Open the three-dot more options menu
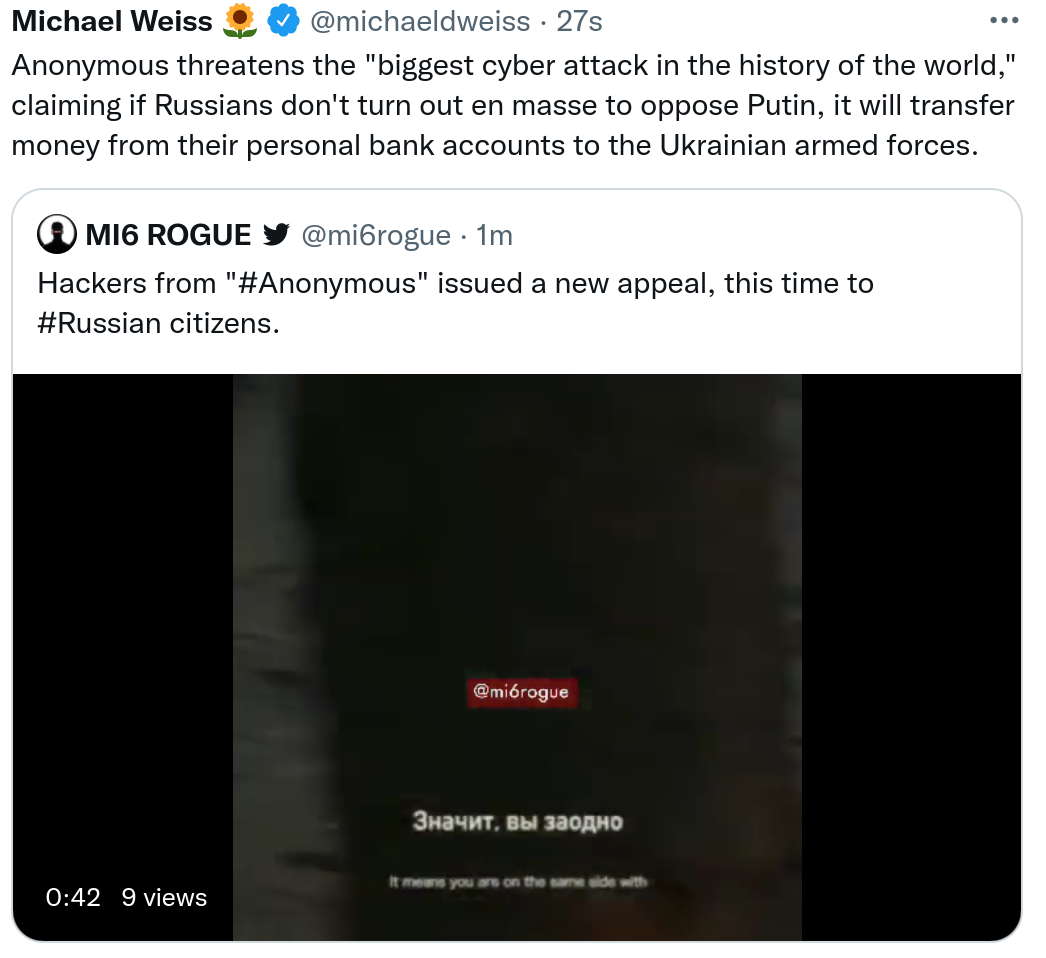Viewport: 1046px width, 958px height. (x=1004, y=21)
